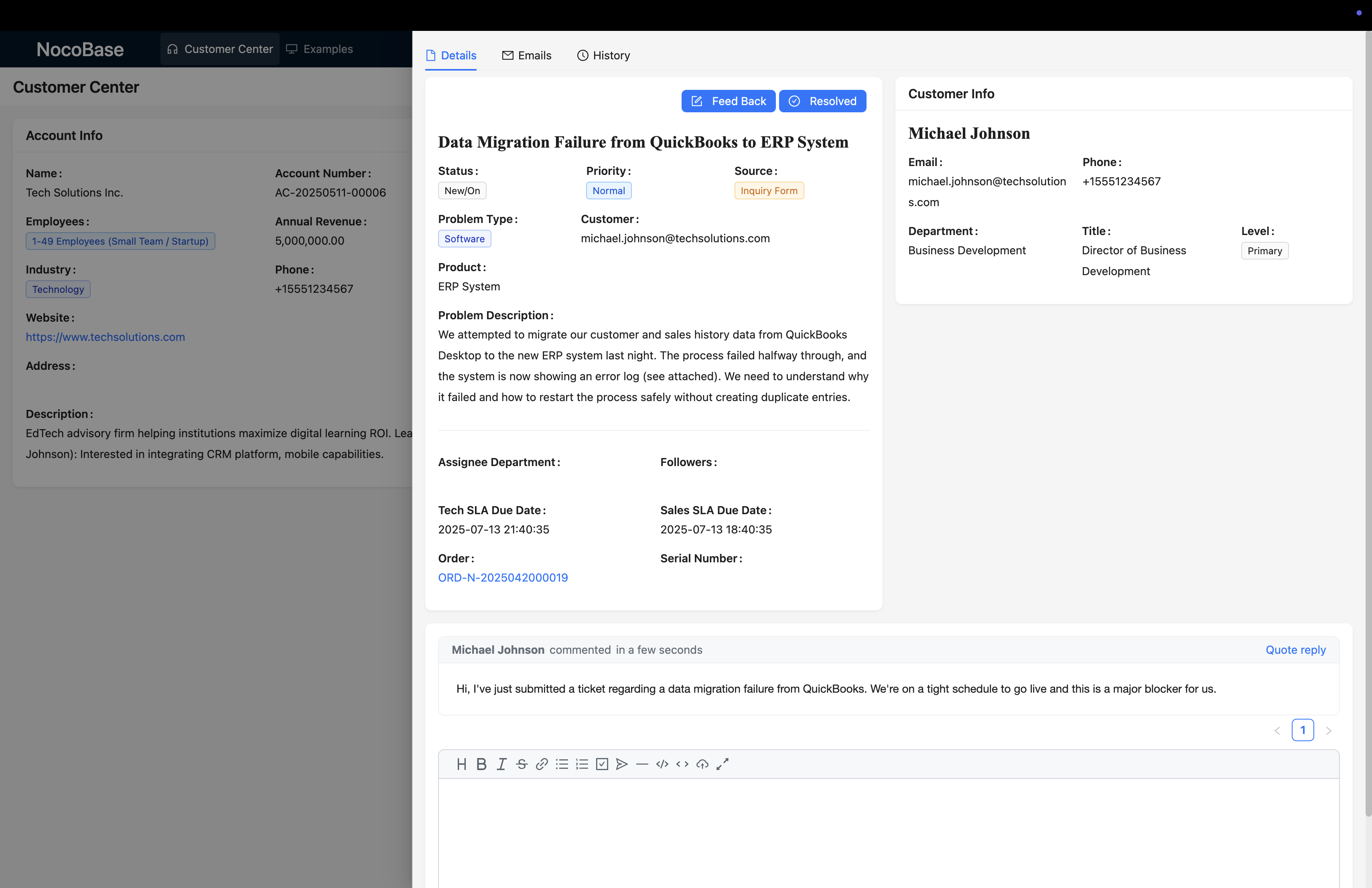Open the History tab
The width and height of the screenshot is (1372, 888).
click(604, 55)
